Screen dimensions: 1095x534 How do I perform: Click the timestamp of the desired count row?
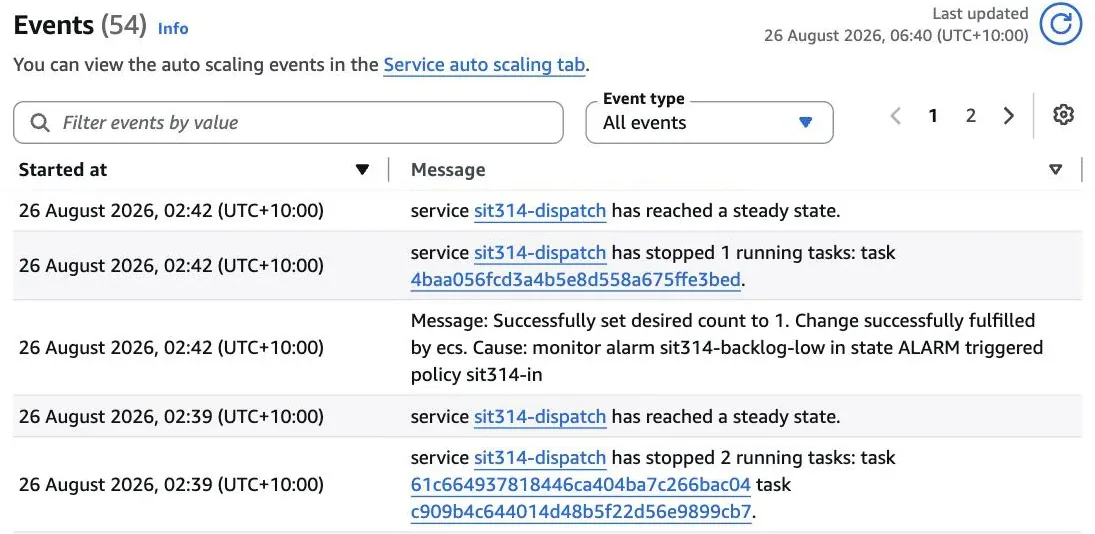[171, 348]
